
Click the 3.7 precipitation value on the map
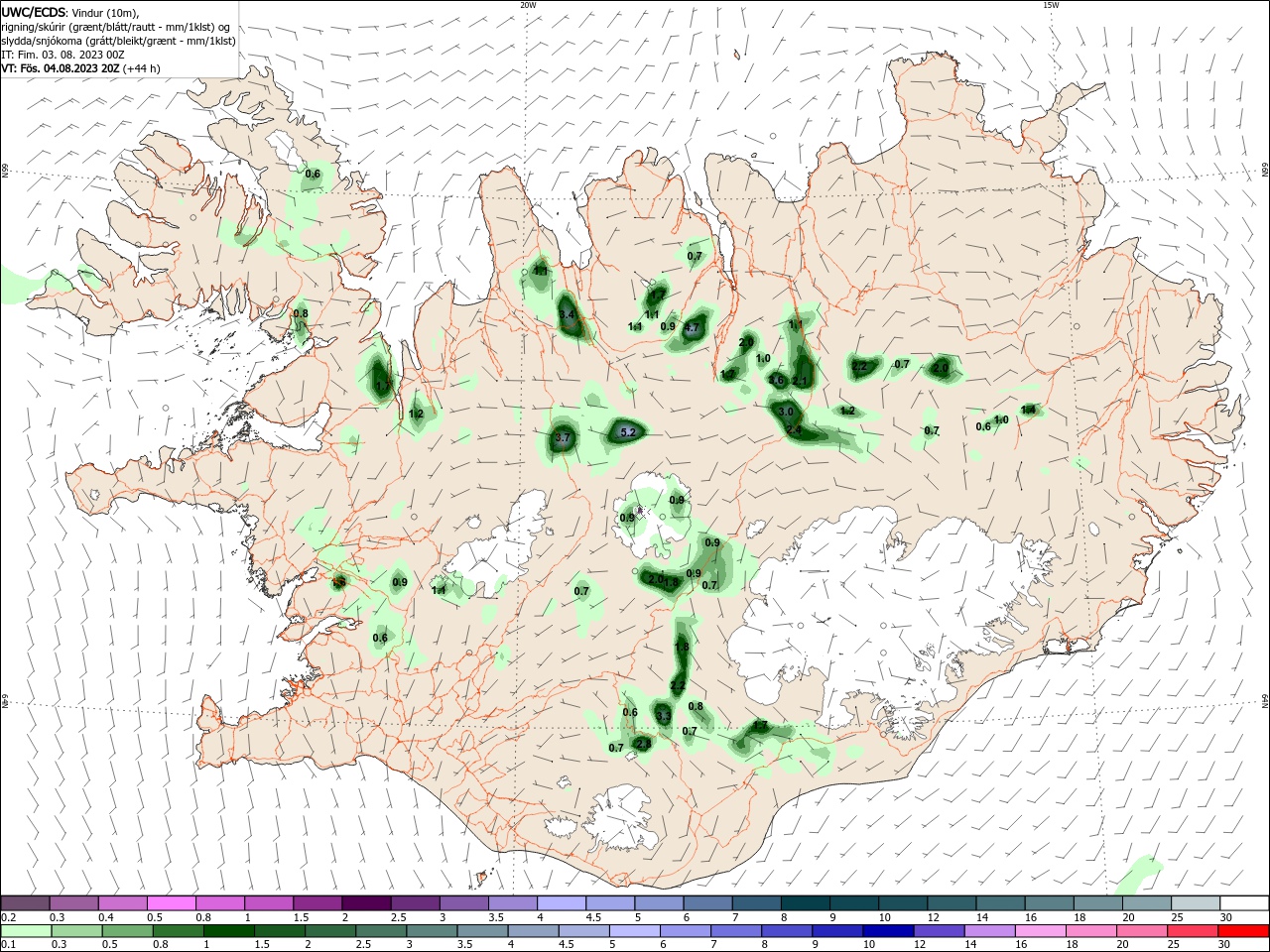point(563,437)
